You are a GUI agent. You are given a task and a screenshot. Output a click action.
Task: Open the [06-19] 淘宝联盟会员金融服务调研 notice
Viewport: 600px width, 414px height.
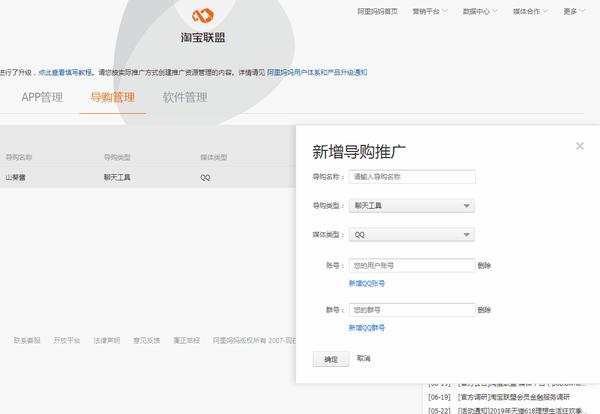pos(499,397)
